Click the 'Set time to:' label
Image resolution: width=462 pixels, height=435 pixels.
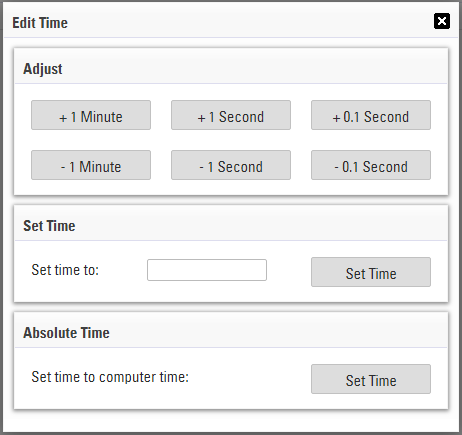65,270
